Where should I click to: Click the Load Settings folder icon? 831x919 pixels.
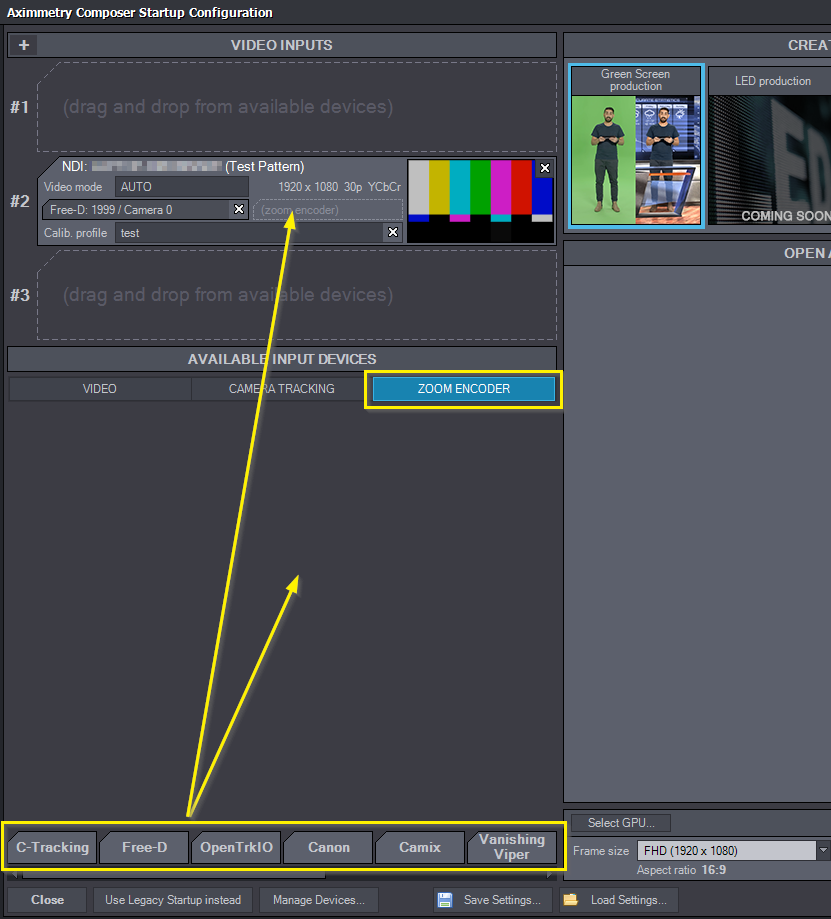571,900
